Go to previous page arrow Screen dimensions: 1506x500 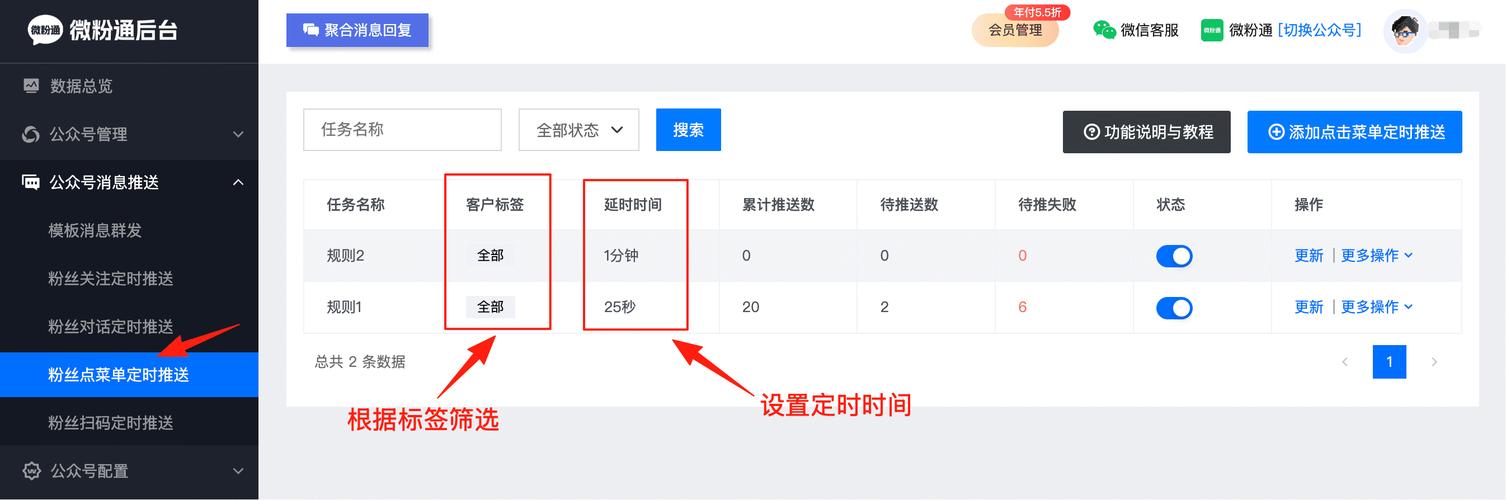1345,362
